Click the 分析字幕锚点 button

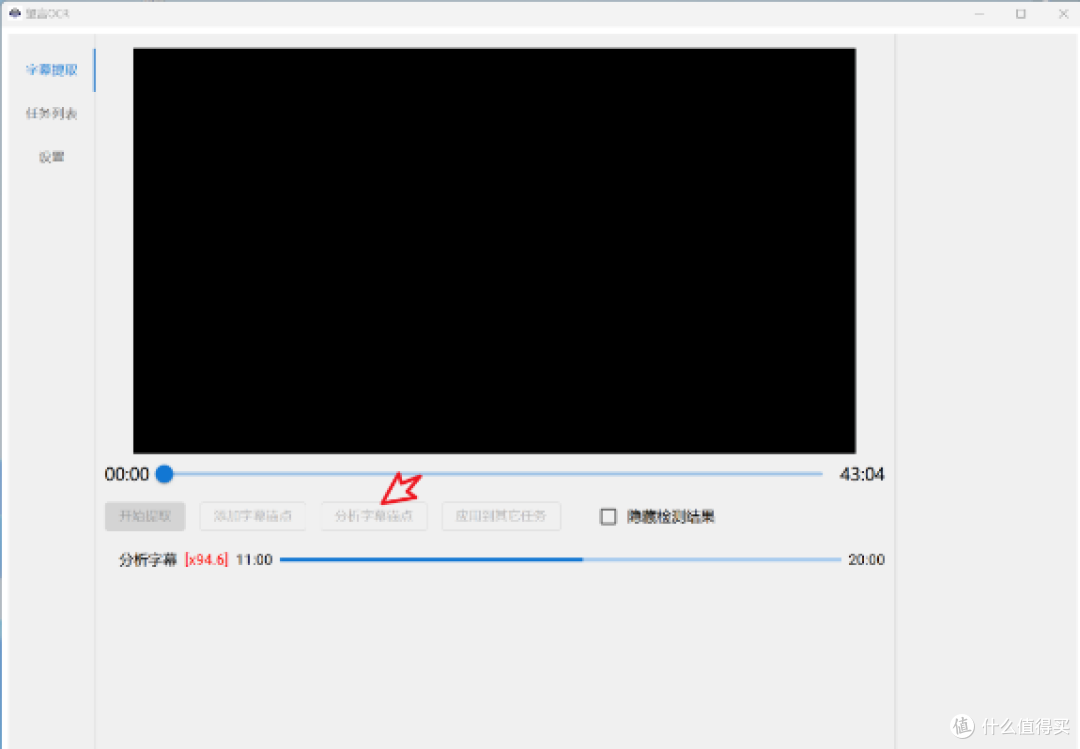pos(374,516)
